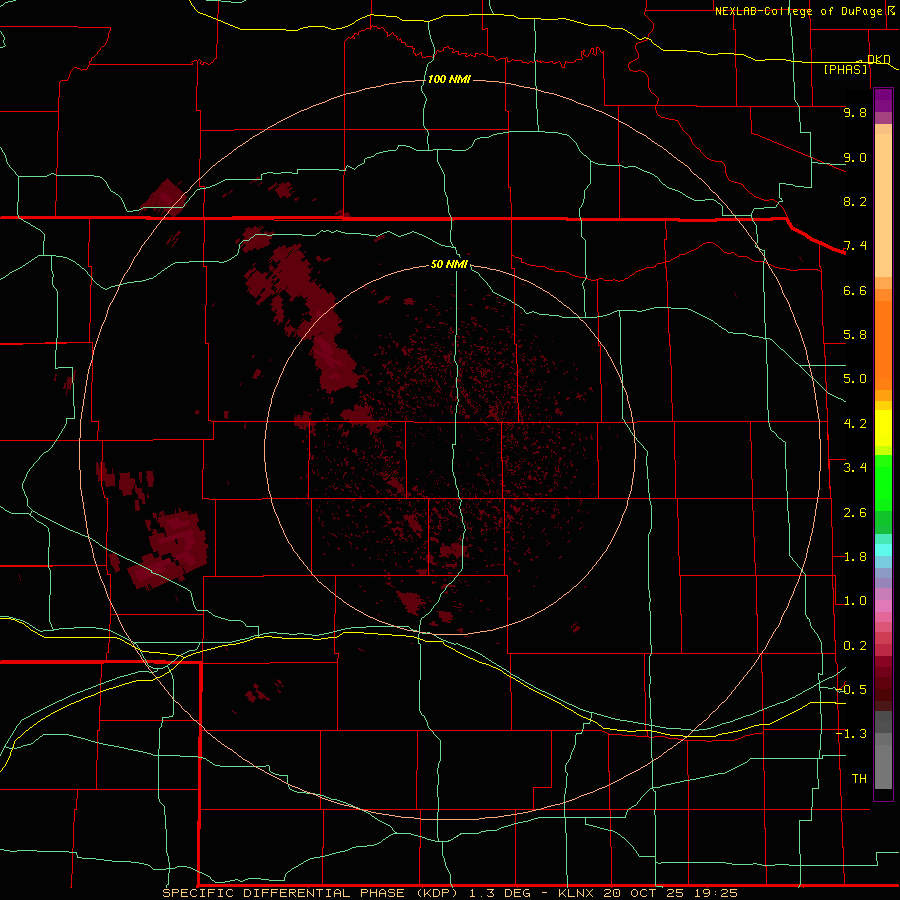Click the 20 OCT 25 date in the caption
Viewport: 900px width, 900px height.
643,893
